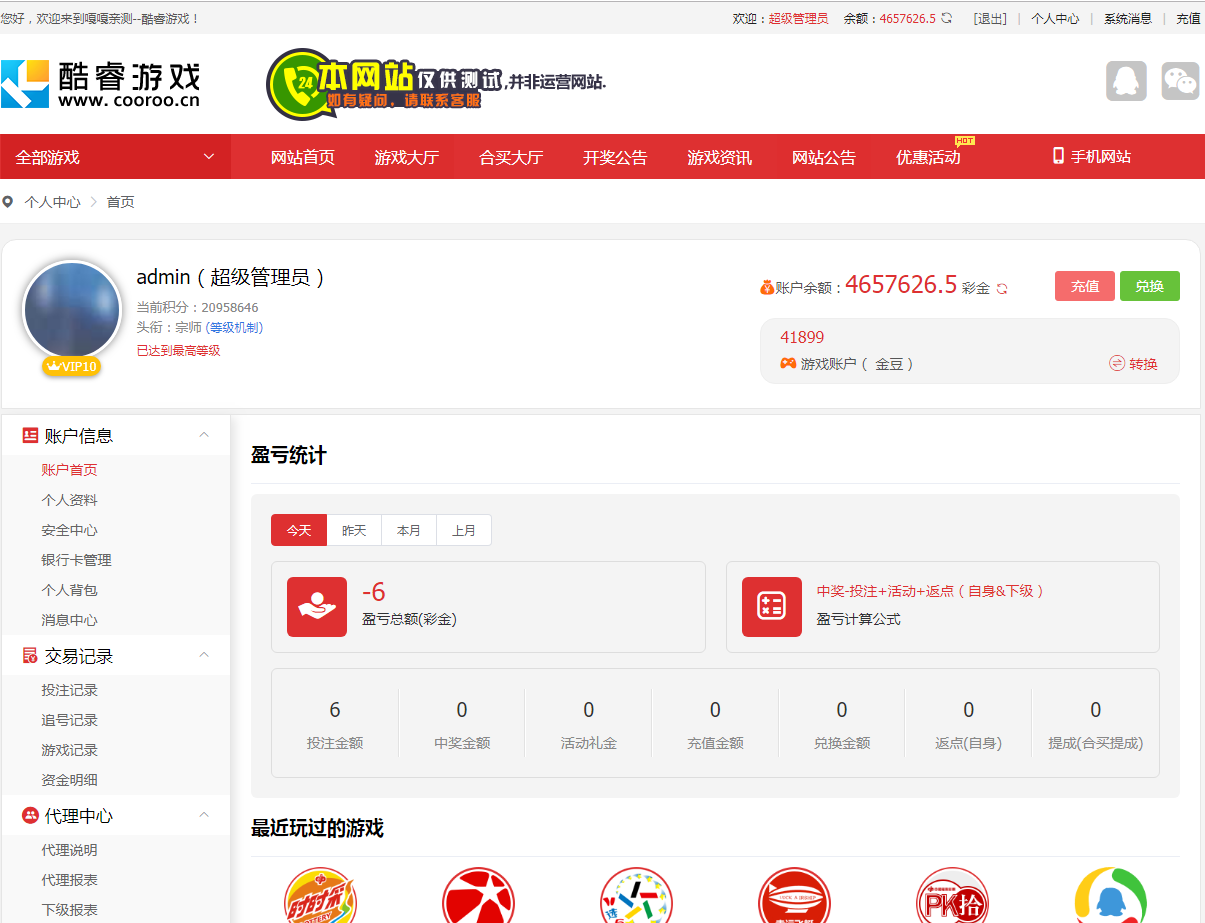Open the 等级机制 link
Viewport: 1205px width, 923px height.
[x=234, y=327]
